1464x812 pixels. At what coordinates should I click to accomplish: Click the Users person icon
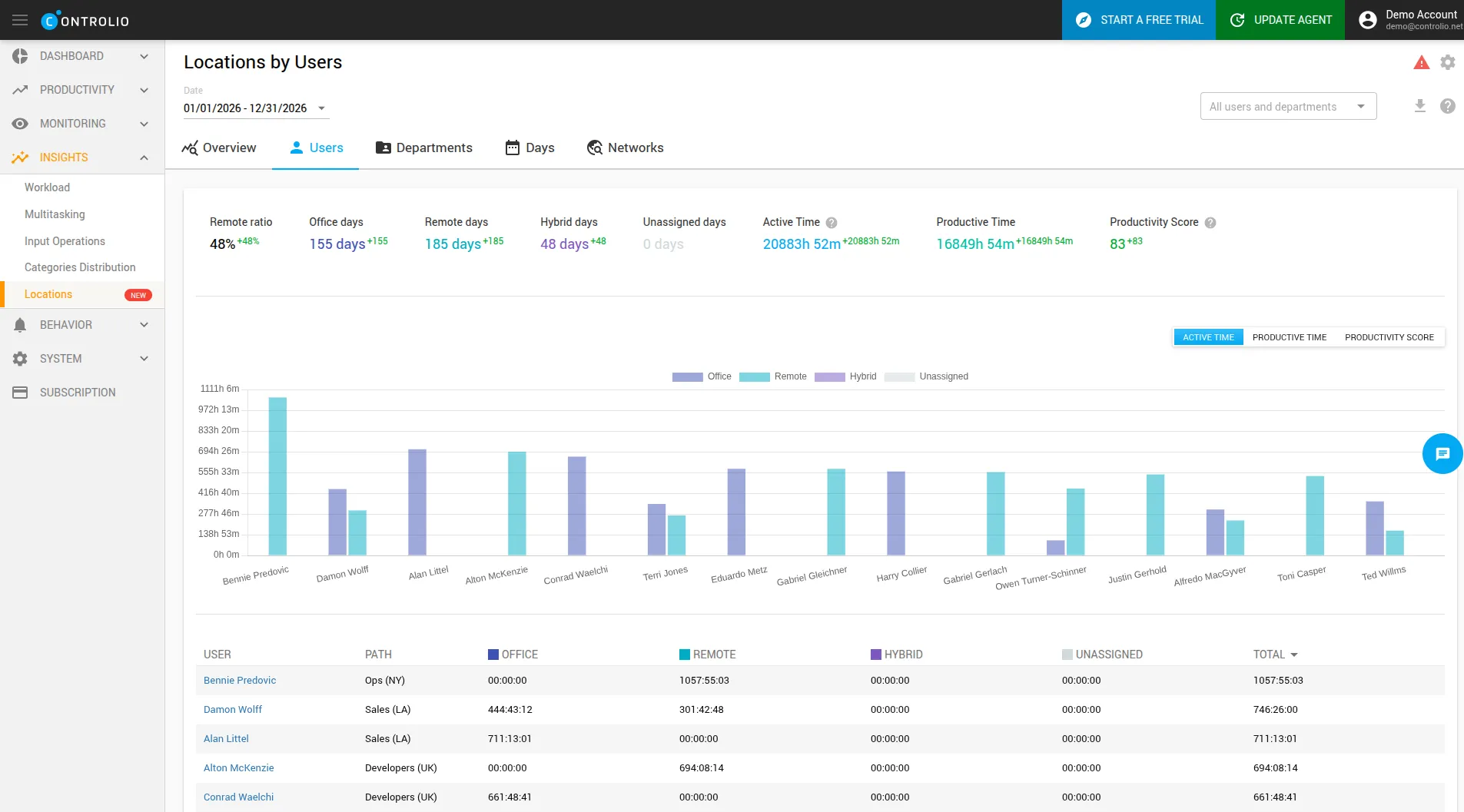pyautogui.click(x=297, y=147)
